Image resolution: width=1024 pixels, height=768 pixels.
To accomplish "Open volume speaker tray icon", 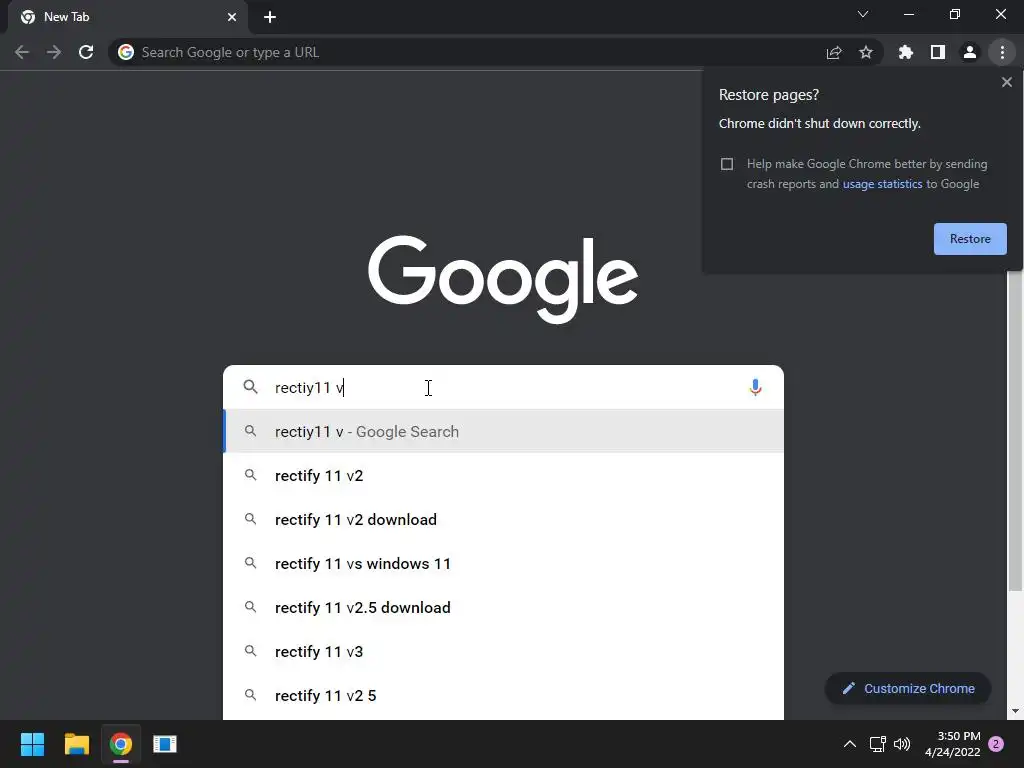I will point(902,744).
